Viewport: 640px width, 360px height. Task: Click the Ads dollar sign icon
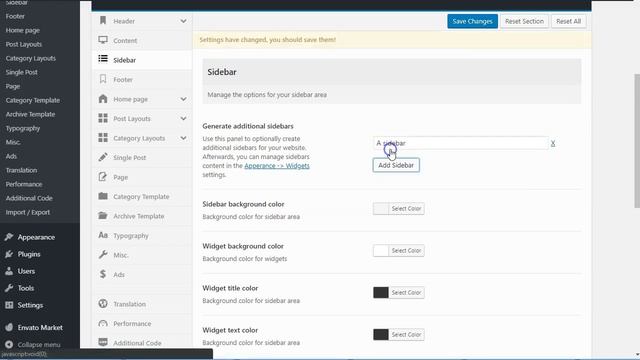(103, 274)
